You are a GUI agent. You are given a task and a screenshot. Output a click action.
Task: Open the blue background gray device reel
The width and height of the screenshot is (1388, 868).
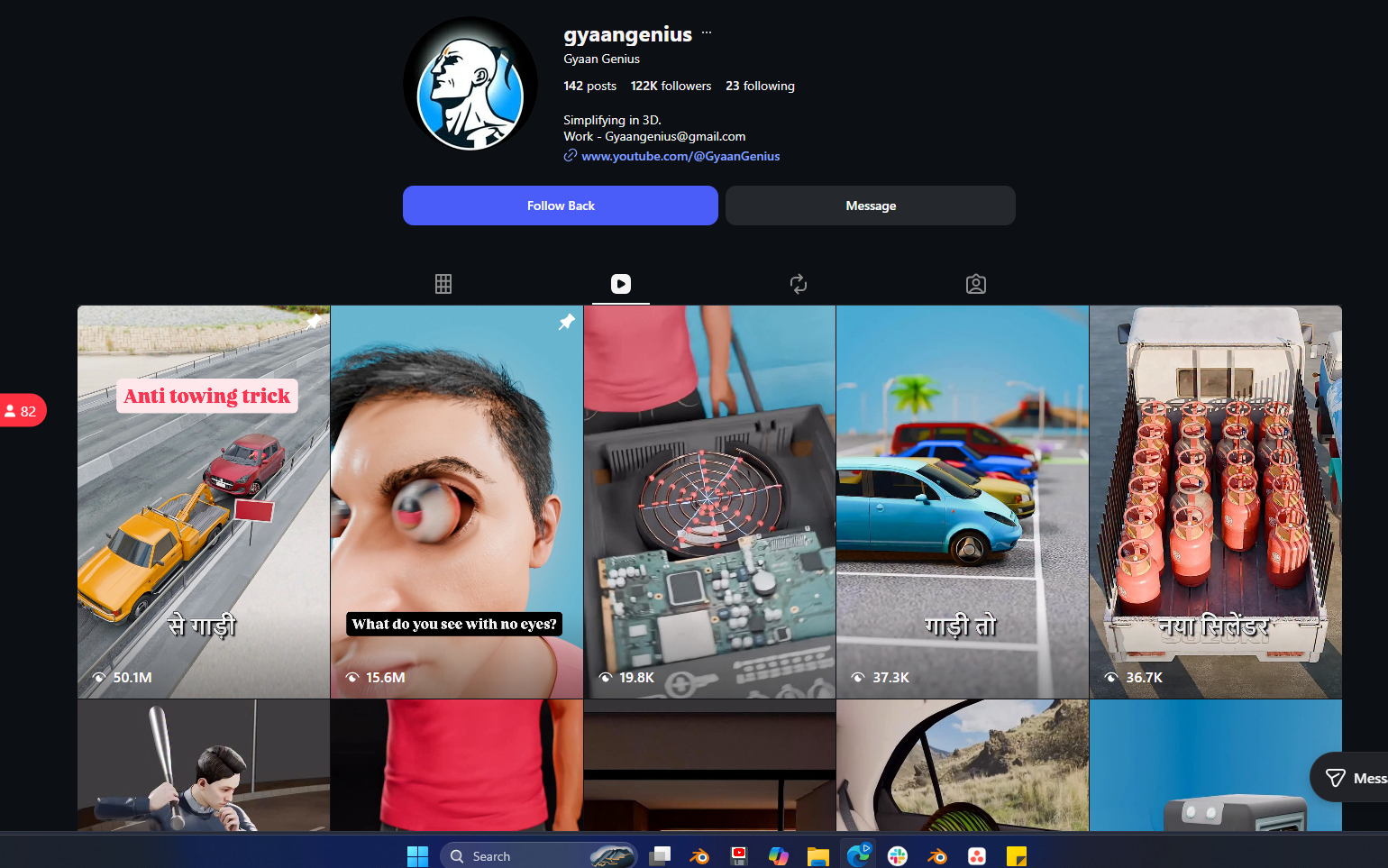1216,765
